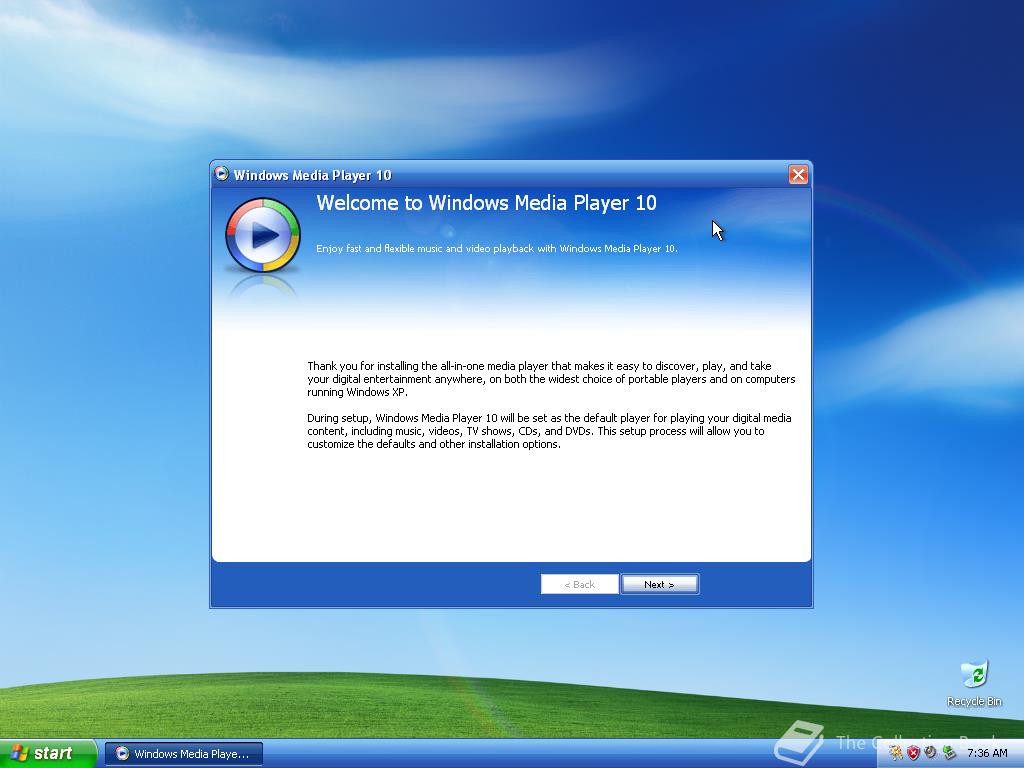Click the "During setup, Windows Media Player 10" paragraph
1024x768 pixels.
point(549,431)
